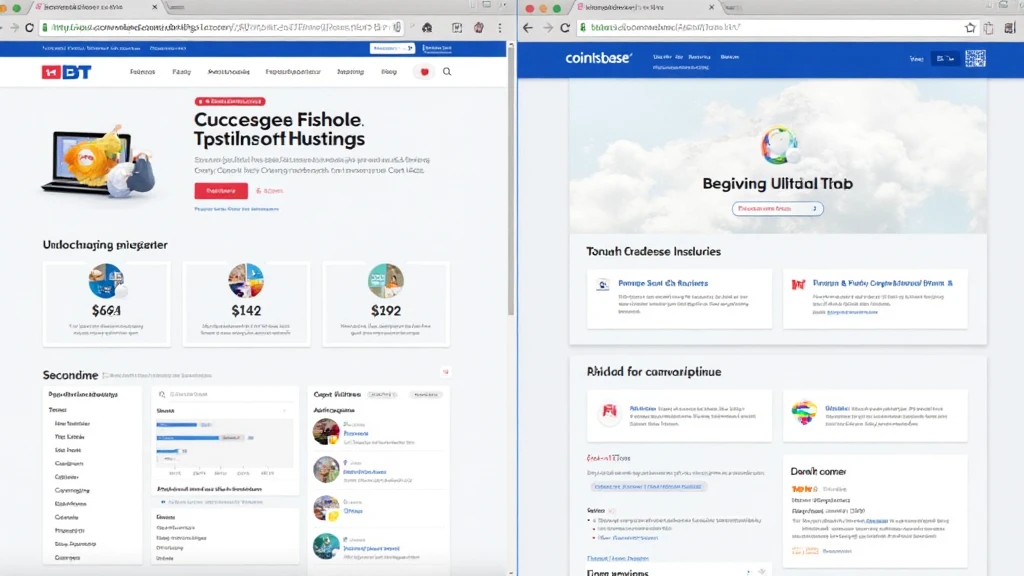
Task: Open the last BT nav item before the heart
Action: pos(389,72)
